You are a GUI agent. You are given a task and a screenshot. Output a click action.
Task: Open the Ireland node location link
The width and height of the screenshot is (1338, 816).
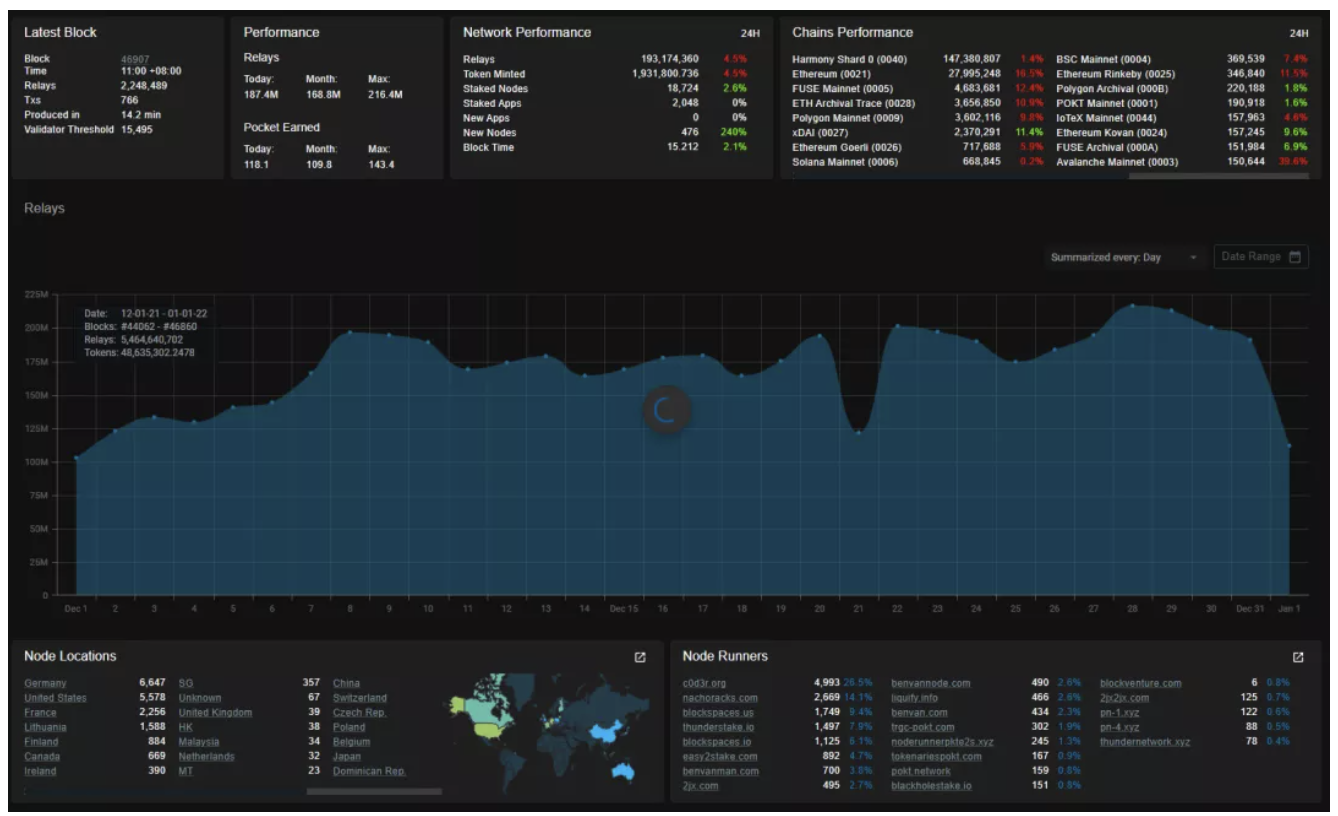(x=40, y=771)
